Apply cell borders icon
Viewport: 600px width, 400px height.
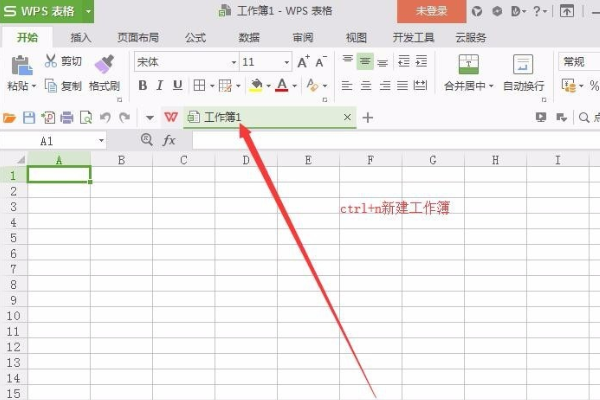pyautogui.click(x=199, y=85)
